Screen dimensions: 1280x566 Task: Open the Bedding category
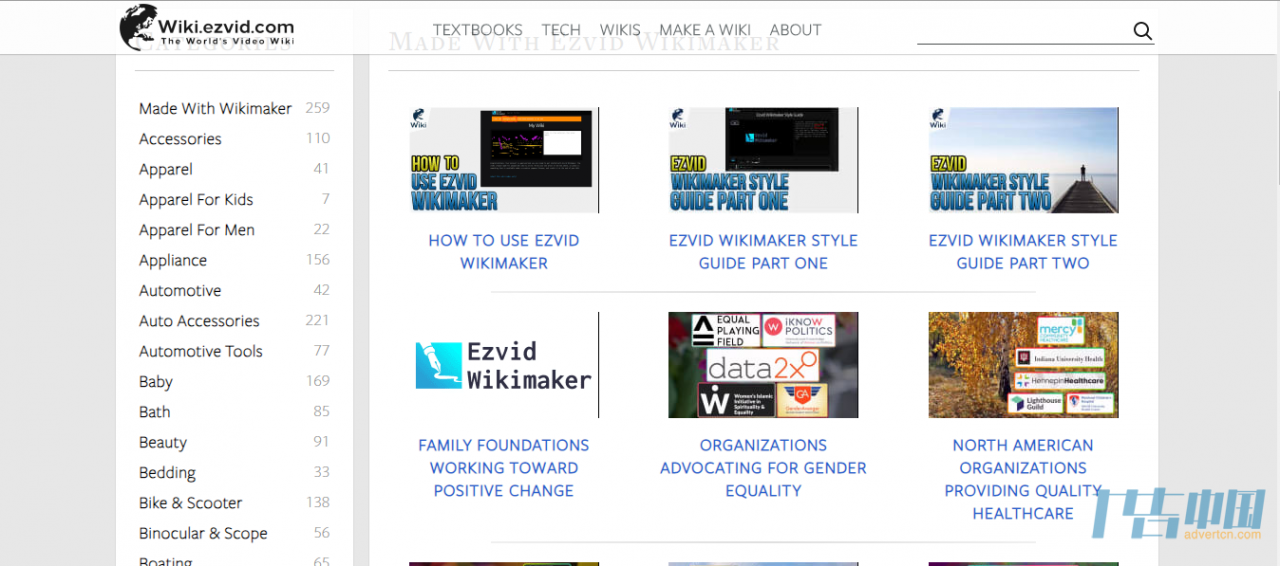click(167, 473)
